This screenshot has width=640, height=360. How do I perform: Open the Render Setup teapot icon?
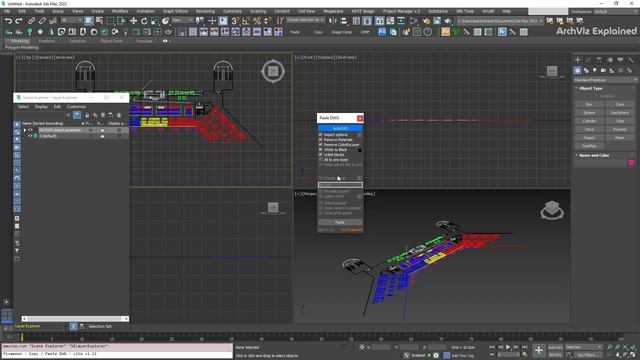[x=426, y=21]
